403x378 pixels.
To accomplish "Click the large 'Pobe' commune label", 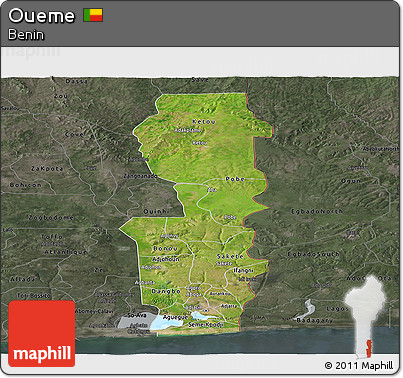I will [235, 179].
